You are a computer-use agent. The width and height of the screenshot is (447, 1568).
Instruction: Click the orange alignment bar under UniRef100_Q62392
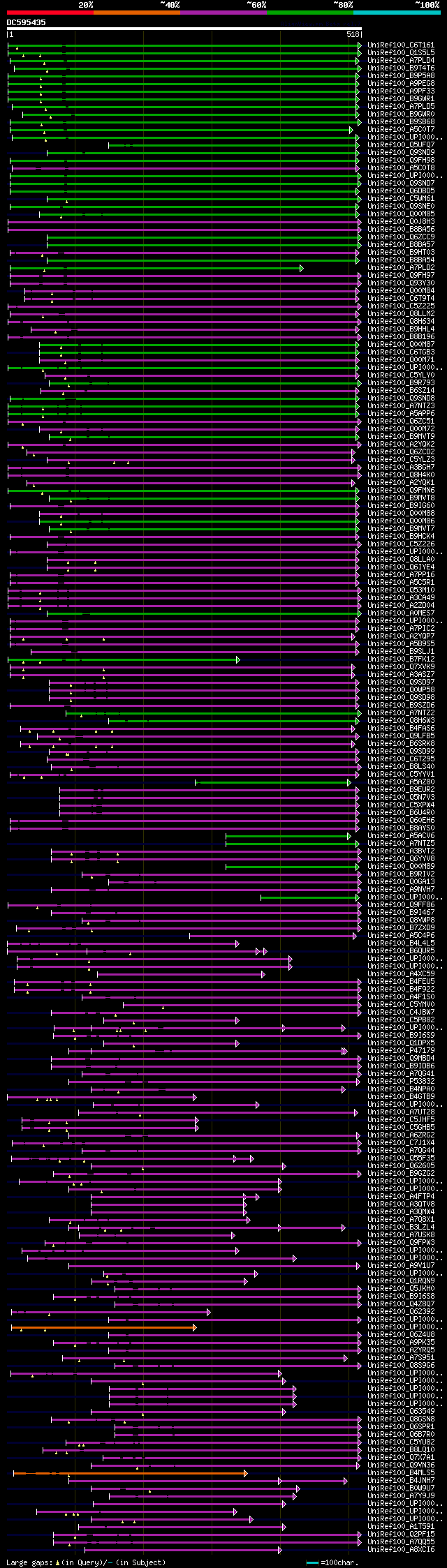[103, 1327]
